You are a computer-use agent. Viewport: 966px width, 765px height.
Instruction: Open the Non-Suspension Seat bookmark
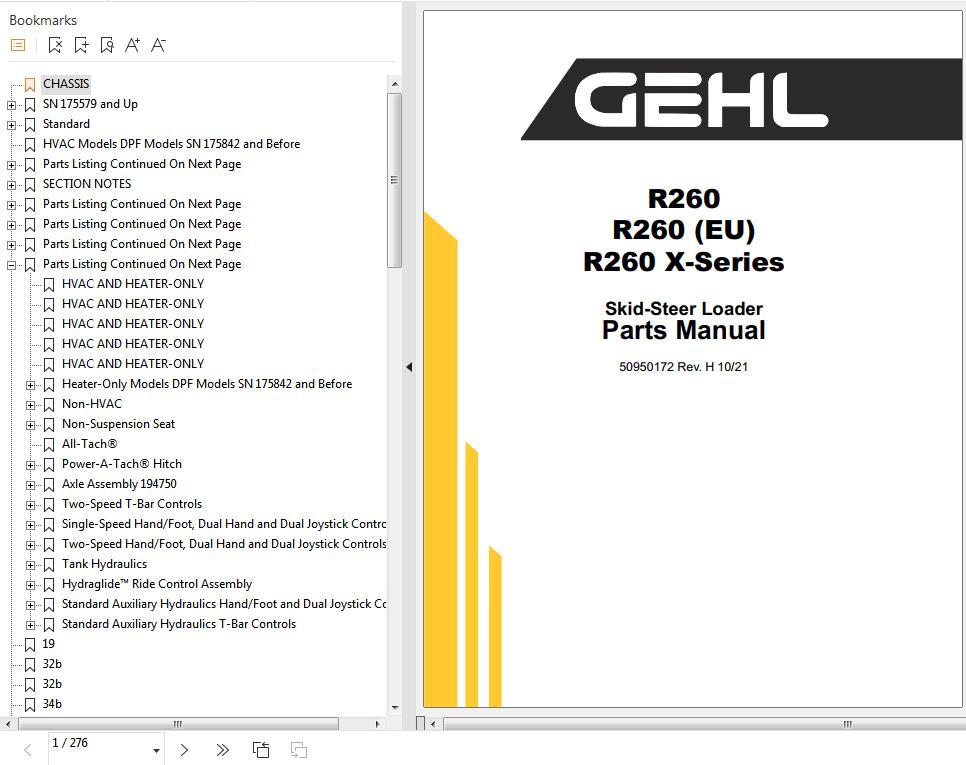(x=118, y=424)
